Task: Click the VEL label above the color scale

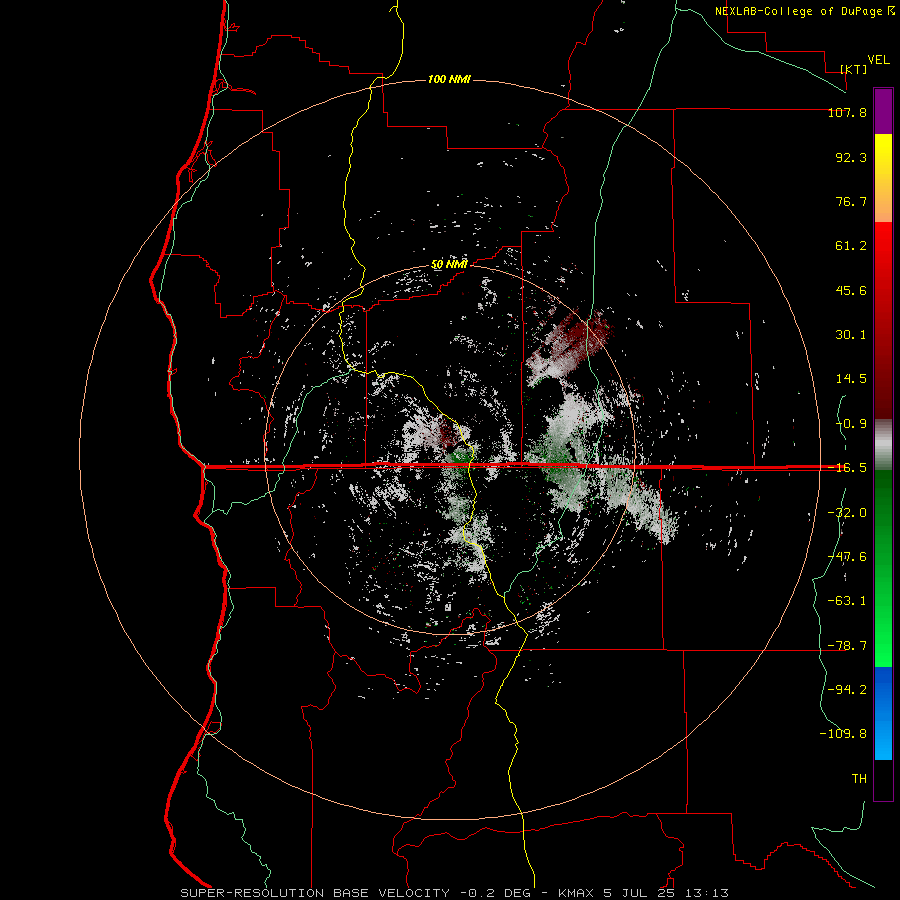Action: [x=879, y=60]
